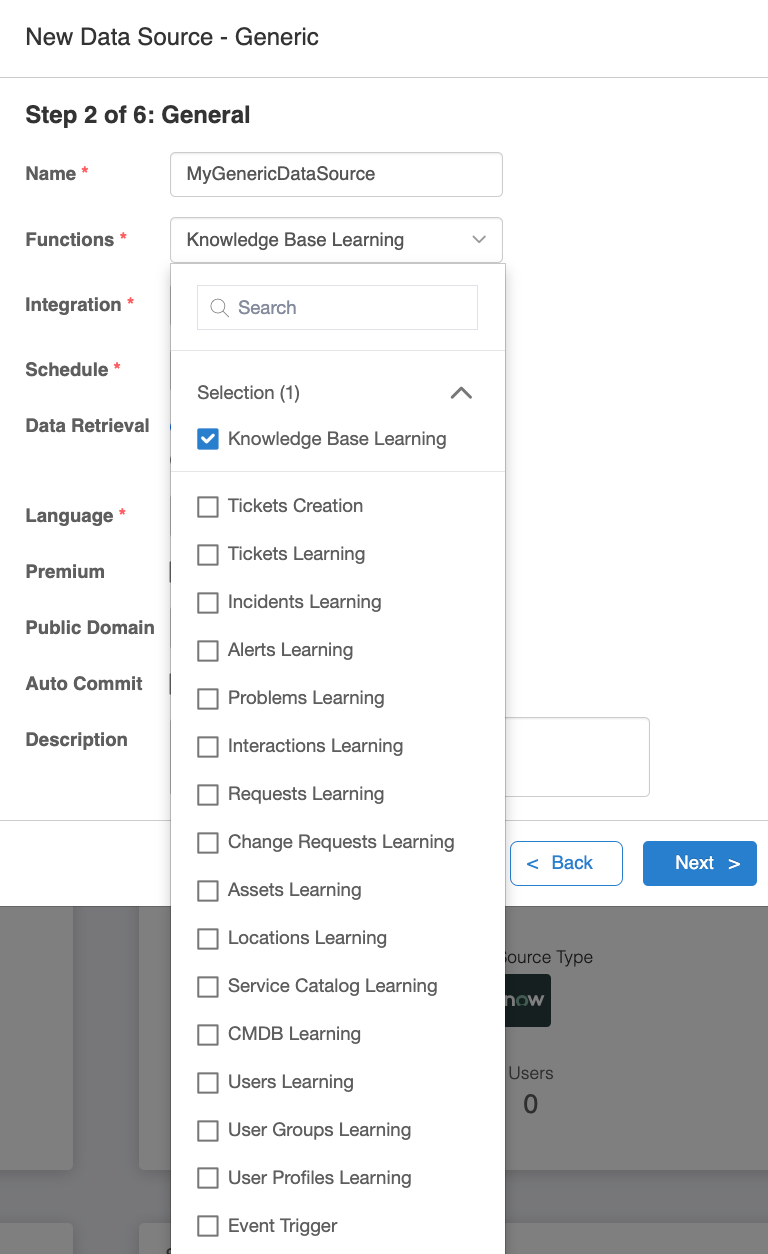Select User Groups Learning checkbox
The width and height of the screenshot is (768, 1254).
pyautogui.click(x=208, y=1130)
